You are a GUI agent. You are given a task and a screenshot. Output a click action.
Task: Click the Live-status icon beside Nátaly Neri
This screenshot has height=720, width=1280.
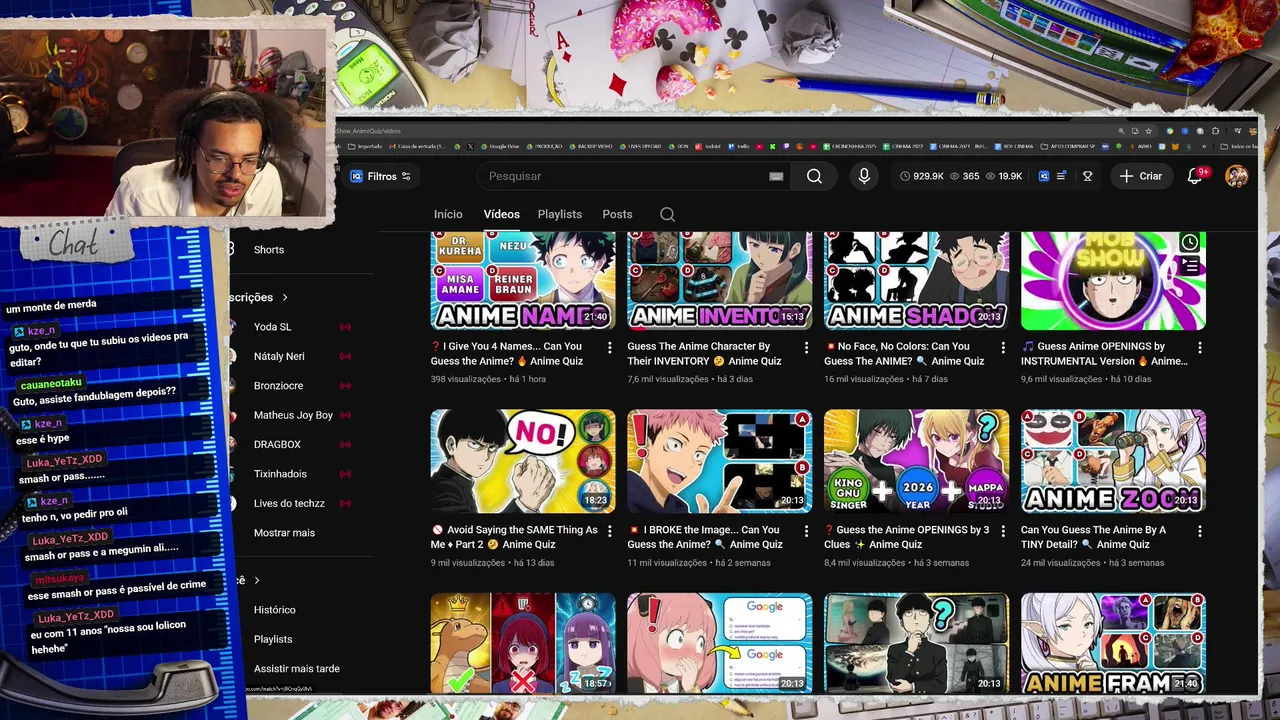345,356
